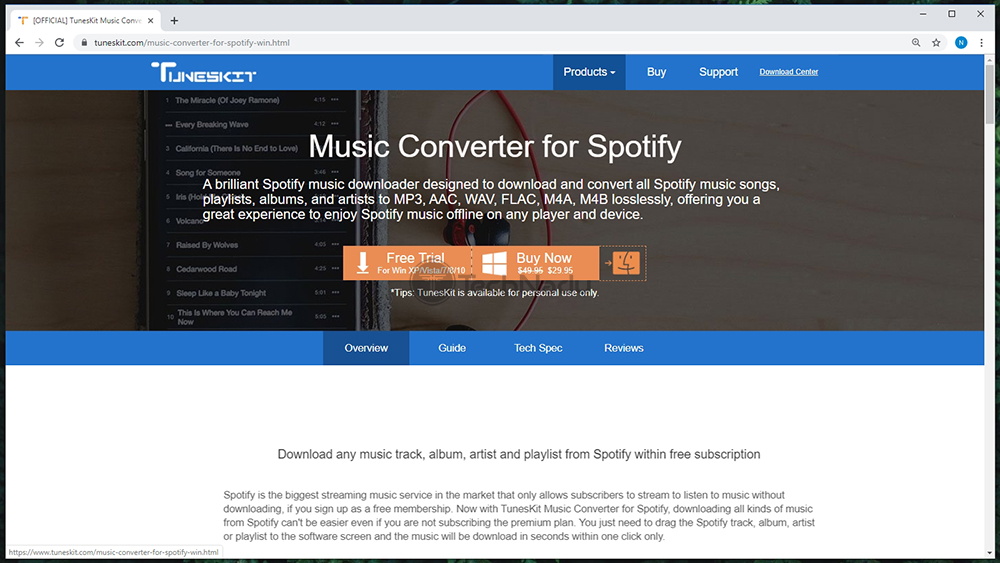Open a new tab with plus button

click(174, 20)
